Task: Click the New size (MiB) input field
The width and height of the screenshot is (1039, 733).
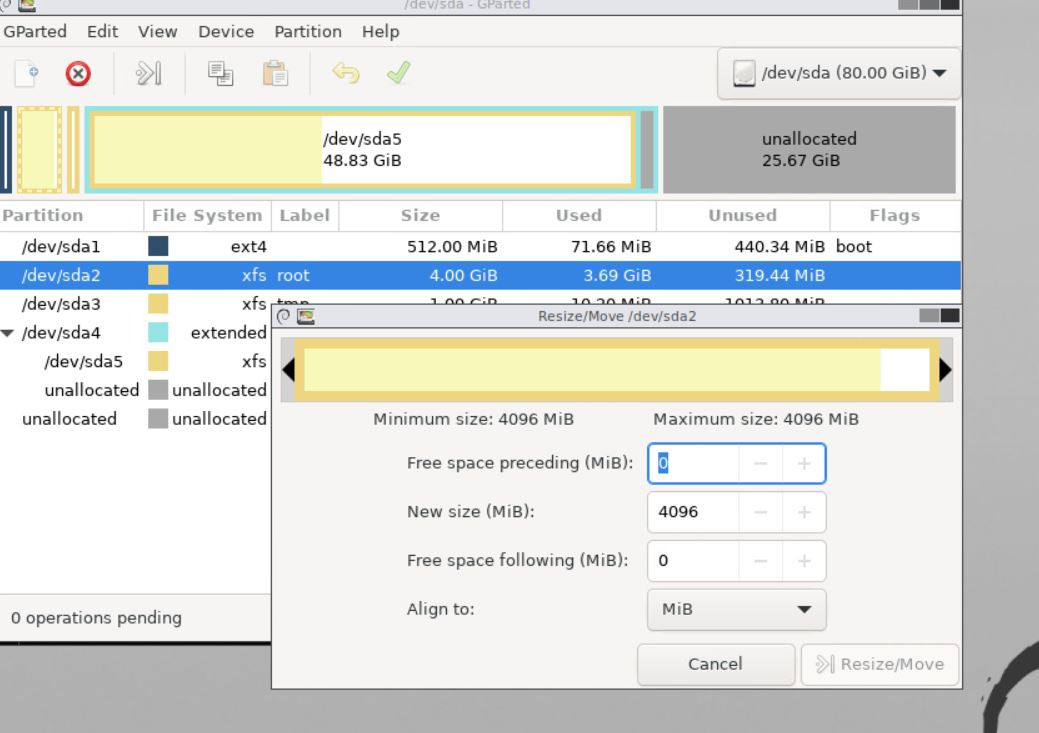Action: pos(693,512)
